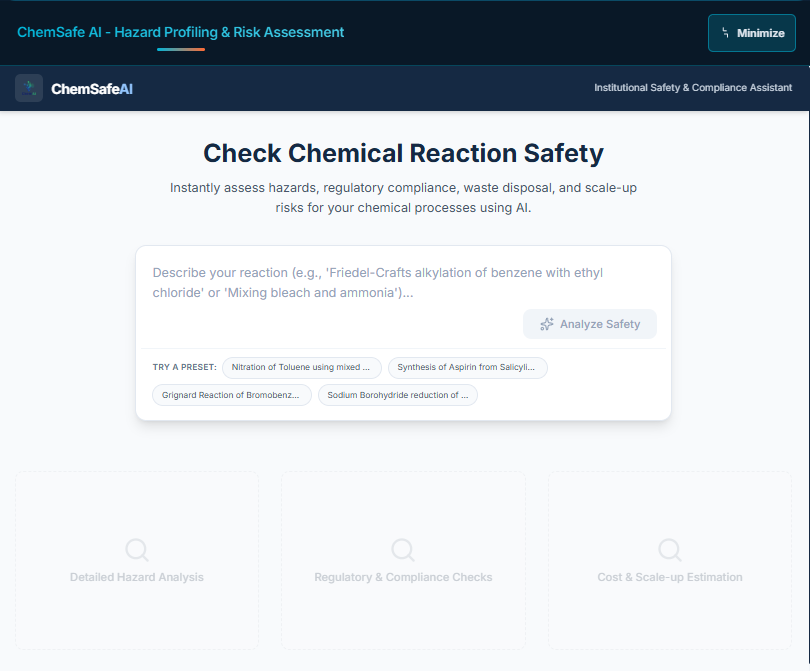Select the Synthesis of Aspirin preset

point(467,368)
